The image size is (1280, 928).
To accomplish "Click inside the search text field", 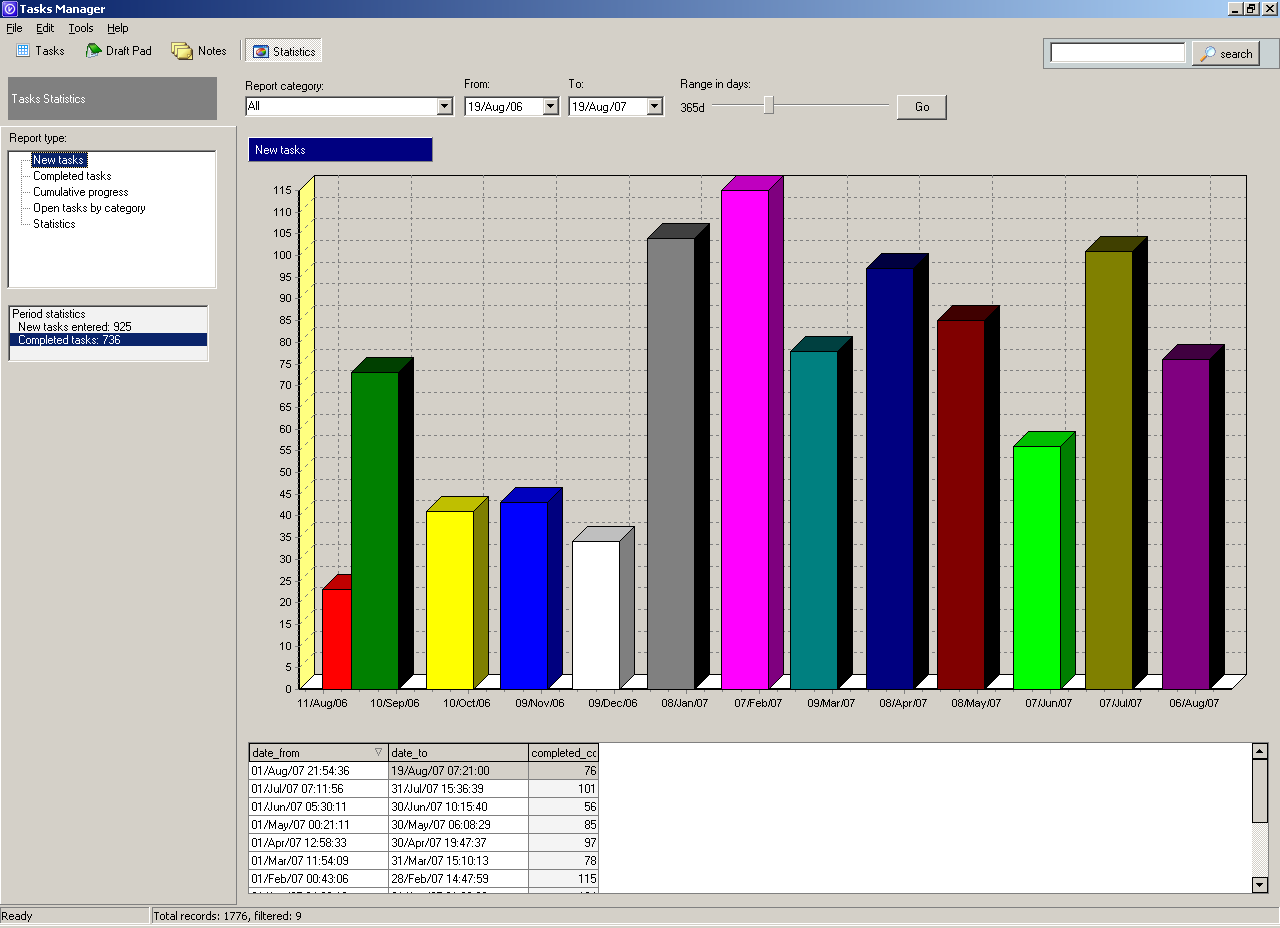I will tap(1117, 53).
